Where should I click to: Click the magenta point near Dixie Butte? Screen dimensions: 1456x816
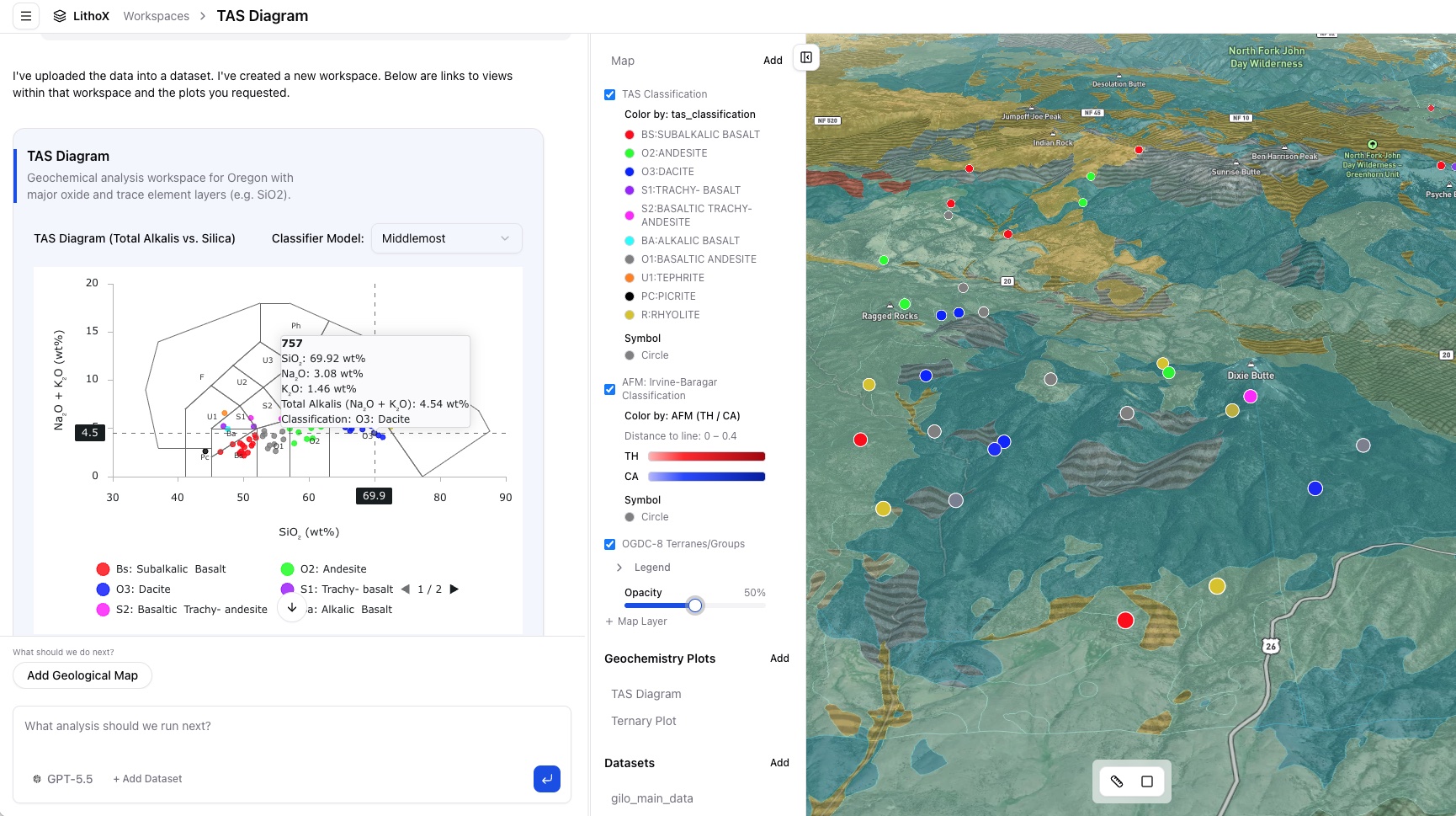point(1251,396)
